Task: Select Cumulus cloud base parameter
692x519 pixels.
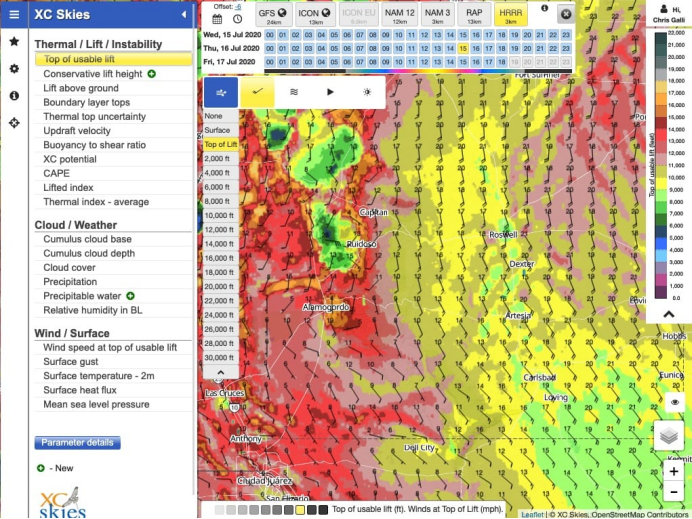Action: (113, 239)
